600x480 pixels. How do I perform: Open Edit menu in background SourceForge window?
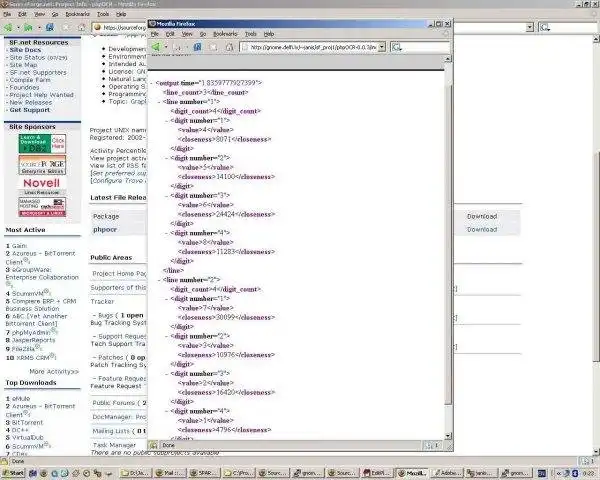point(22,14)
